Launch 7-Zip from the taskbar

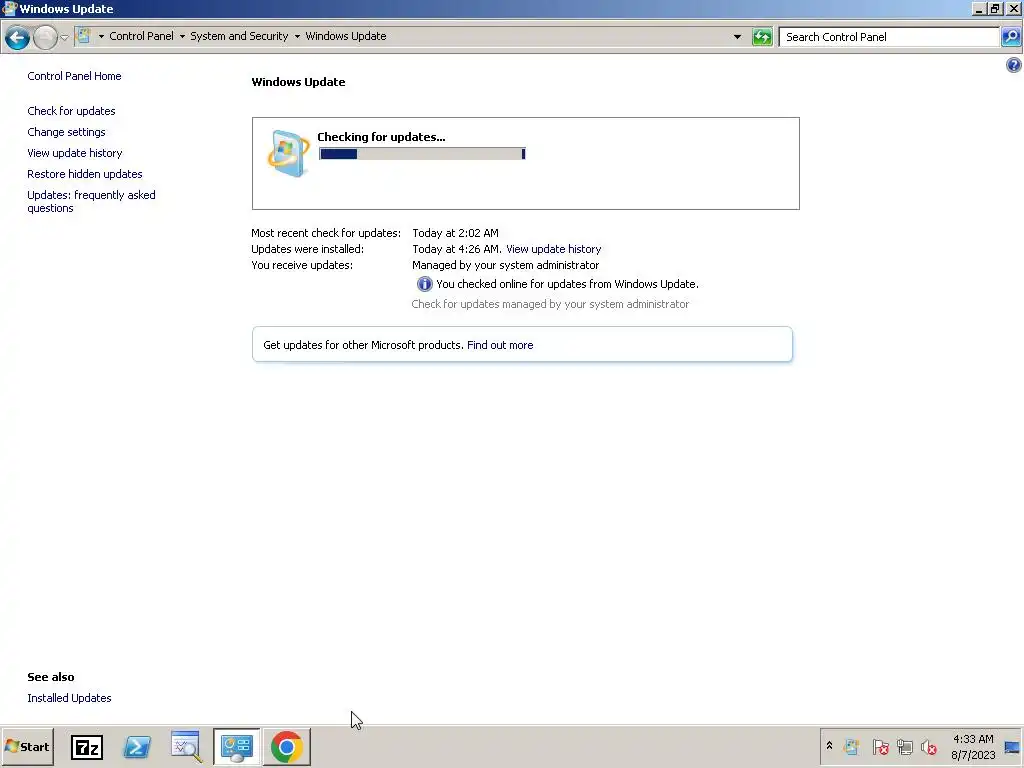[x=87, y=747]
